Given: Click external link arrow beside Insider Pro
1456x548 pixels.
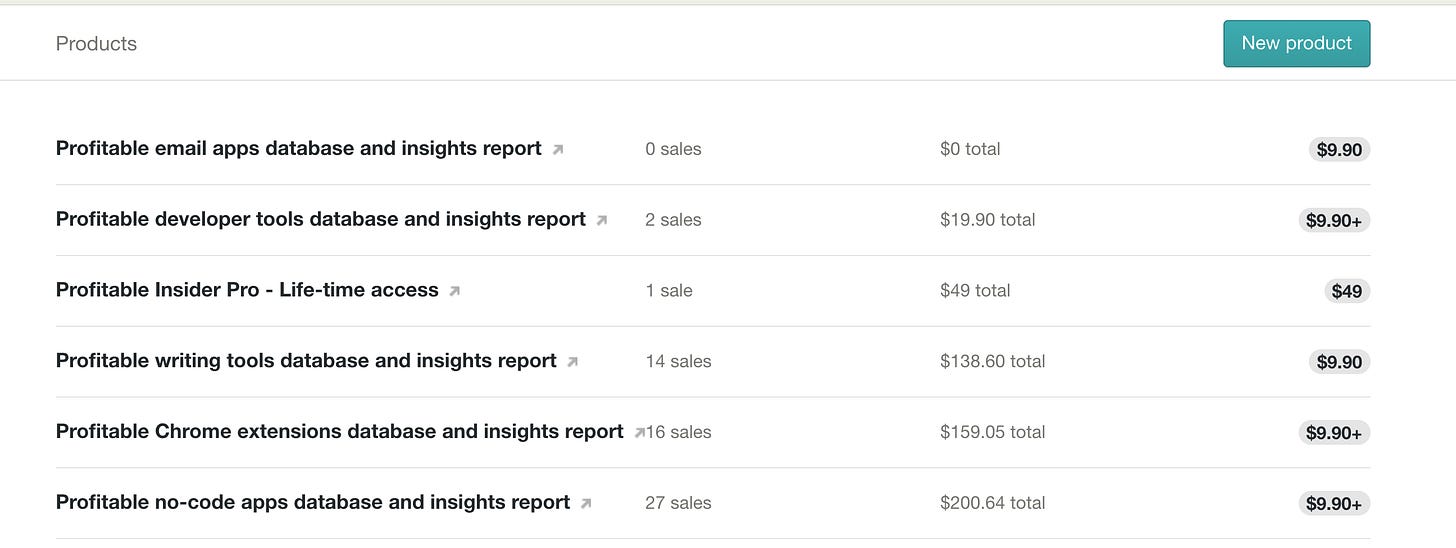Looking at the screenshot, I should tap(455, 292).
